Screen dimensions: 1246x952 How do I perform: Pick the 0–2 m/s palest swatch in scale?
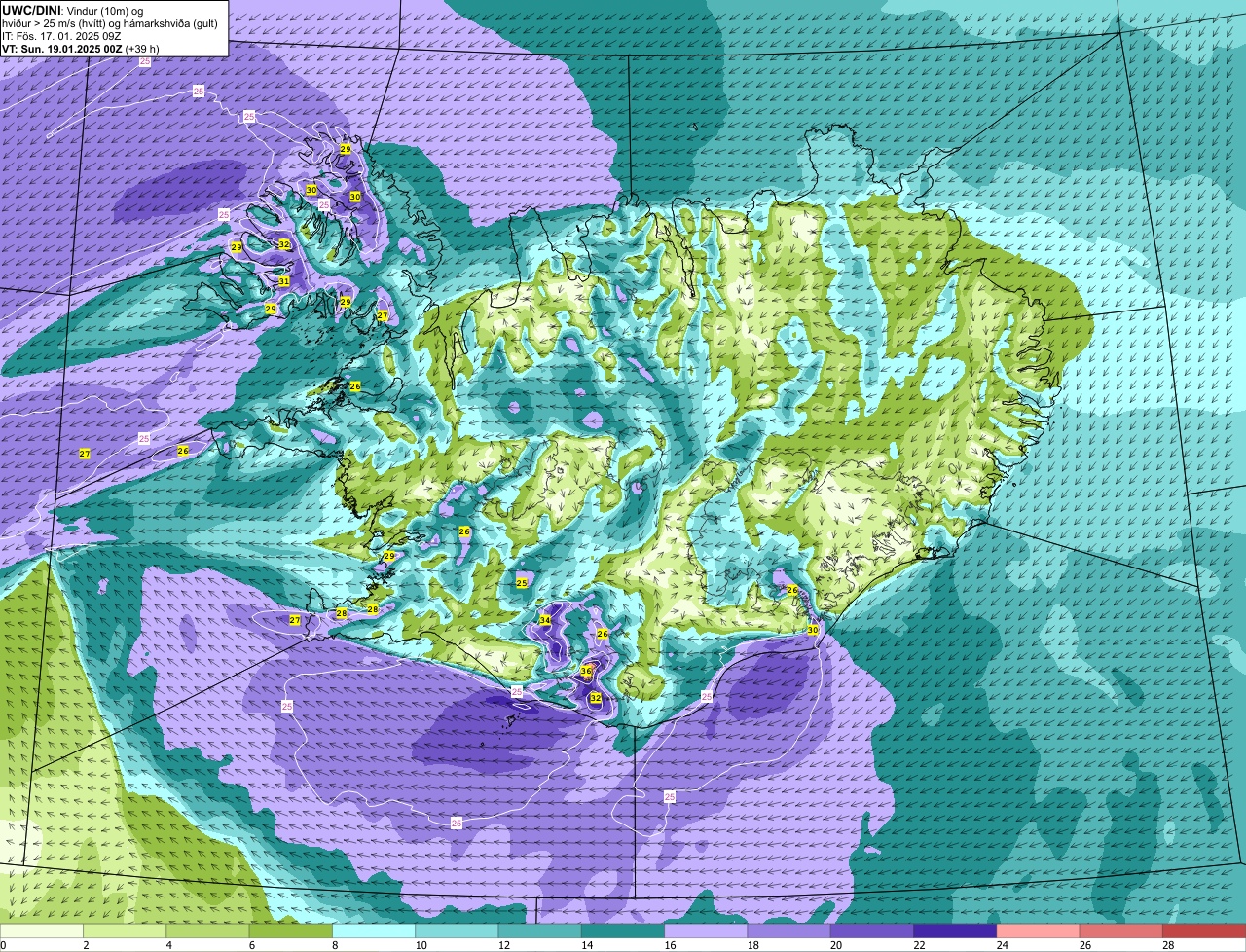pos(42,931)
